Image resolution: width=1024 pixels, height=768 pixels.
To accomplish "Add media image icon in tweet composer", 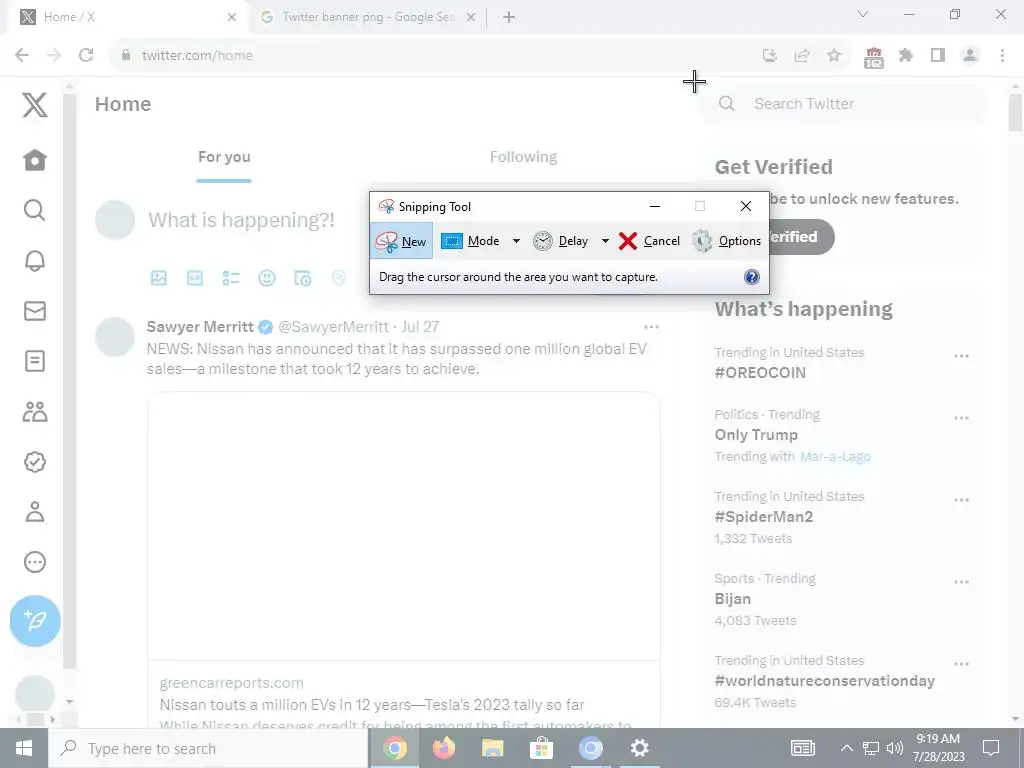I will coord(159,278).
